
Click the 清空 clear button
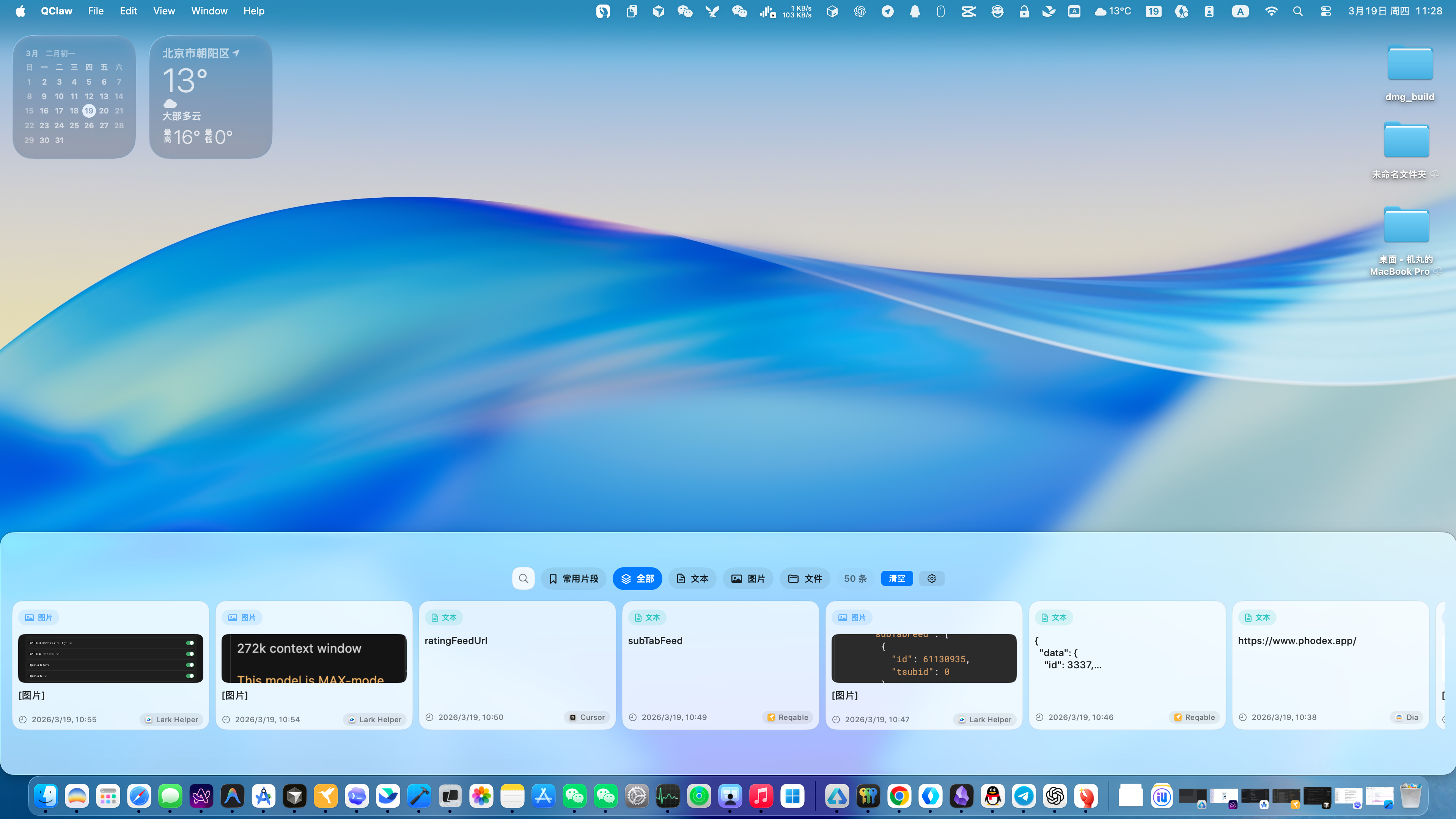coord(896,578)
